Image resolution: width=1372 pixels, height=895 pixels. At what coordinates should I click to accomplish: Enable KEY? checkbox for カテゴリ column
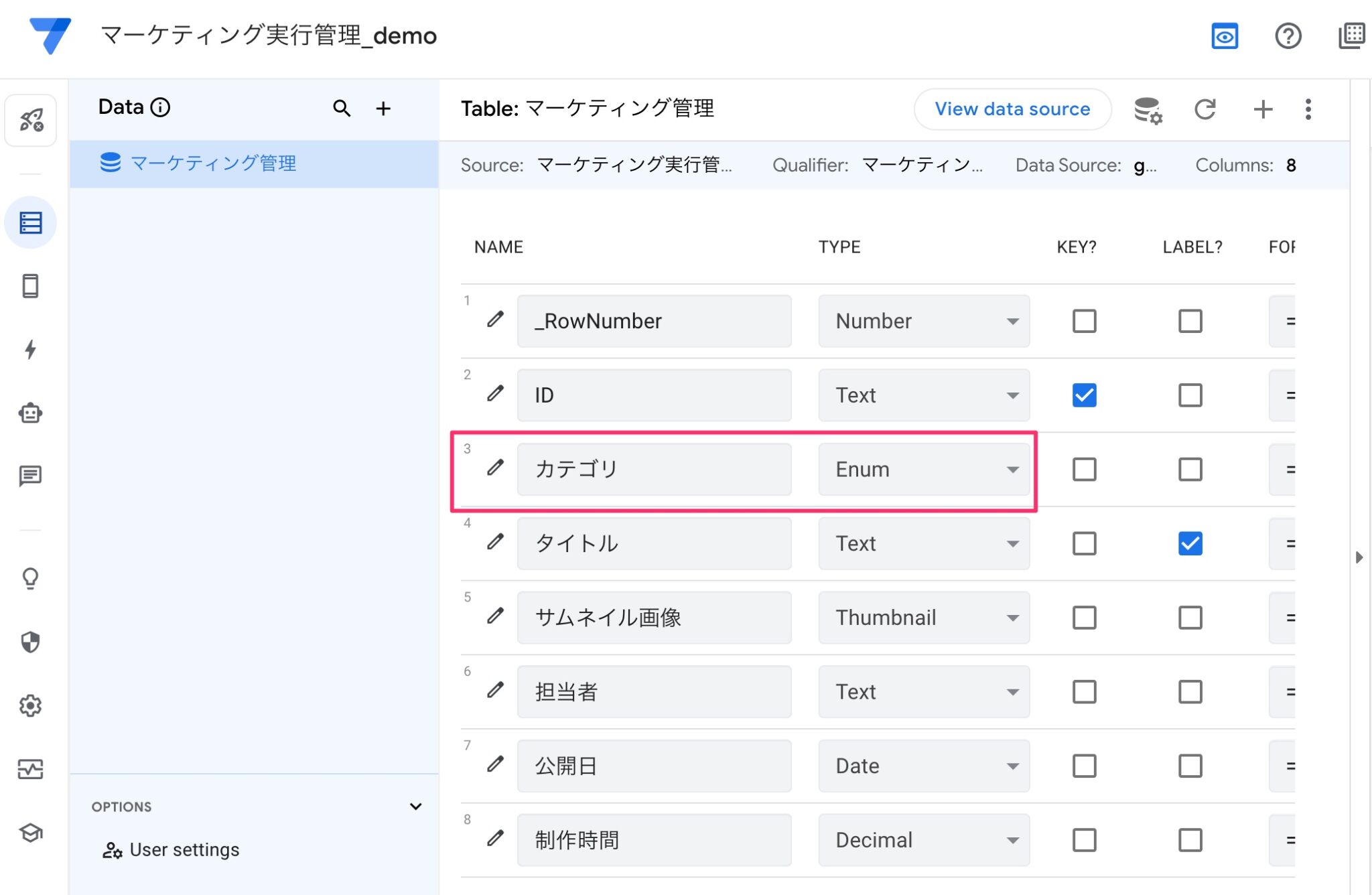click(1083, 469)
